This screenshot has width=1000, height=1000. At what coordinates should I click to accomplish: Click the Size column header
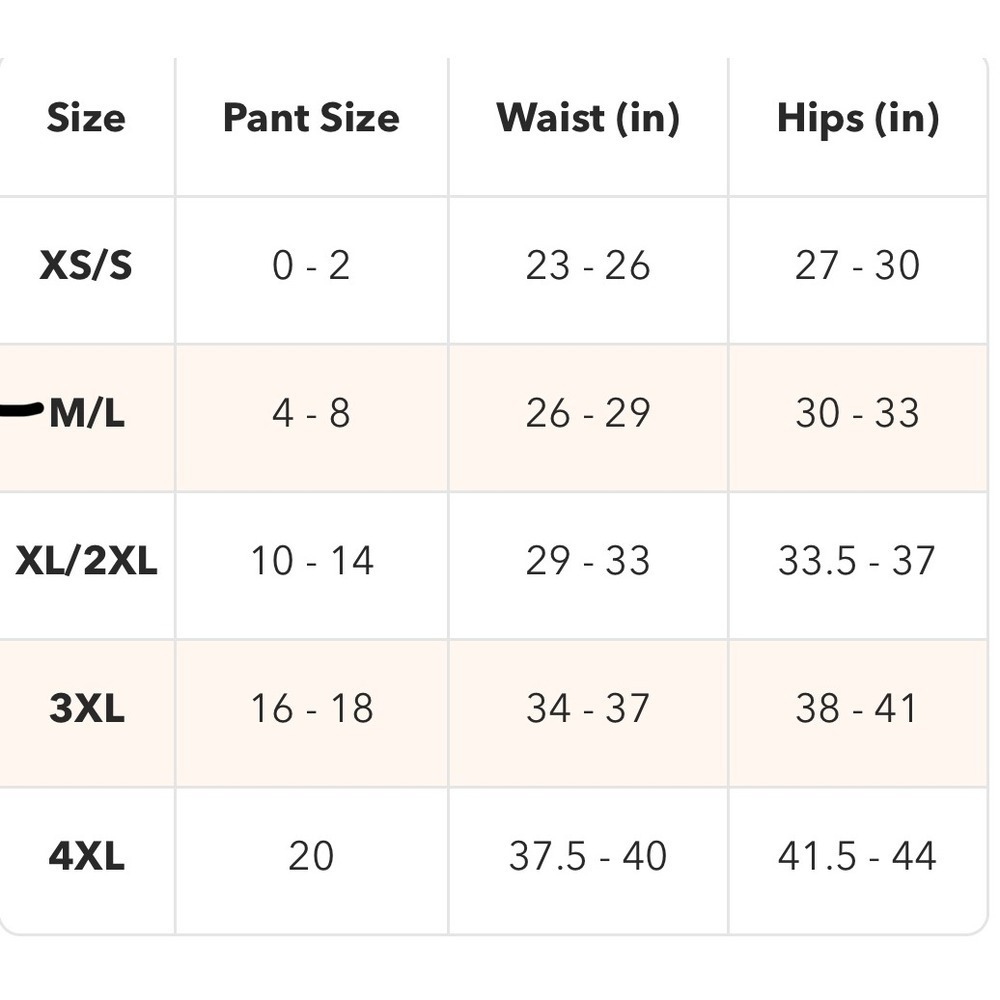[86, 119]
